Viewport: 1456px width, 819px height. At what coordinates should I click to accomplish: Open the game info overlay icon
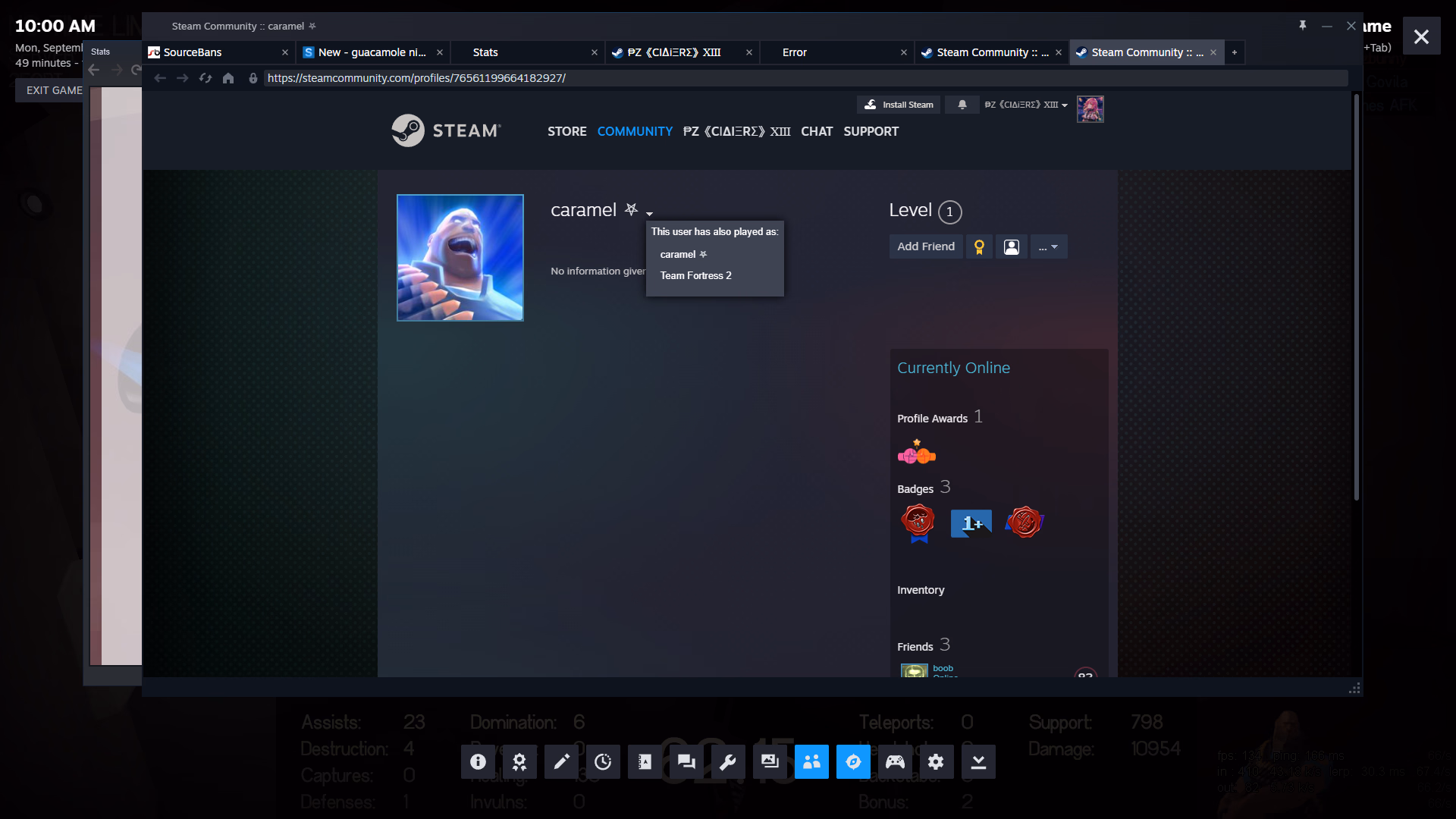tap(478, 761)
